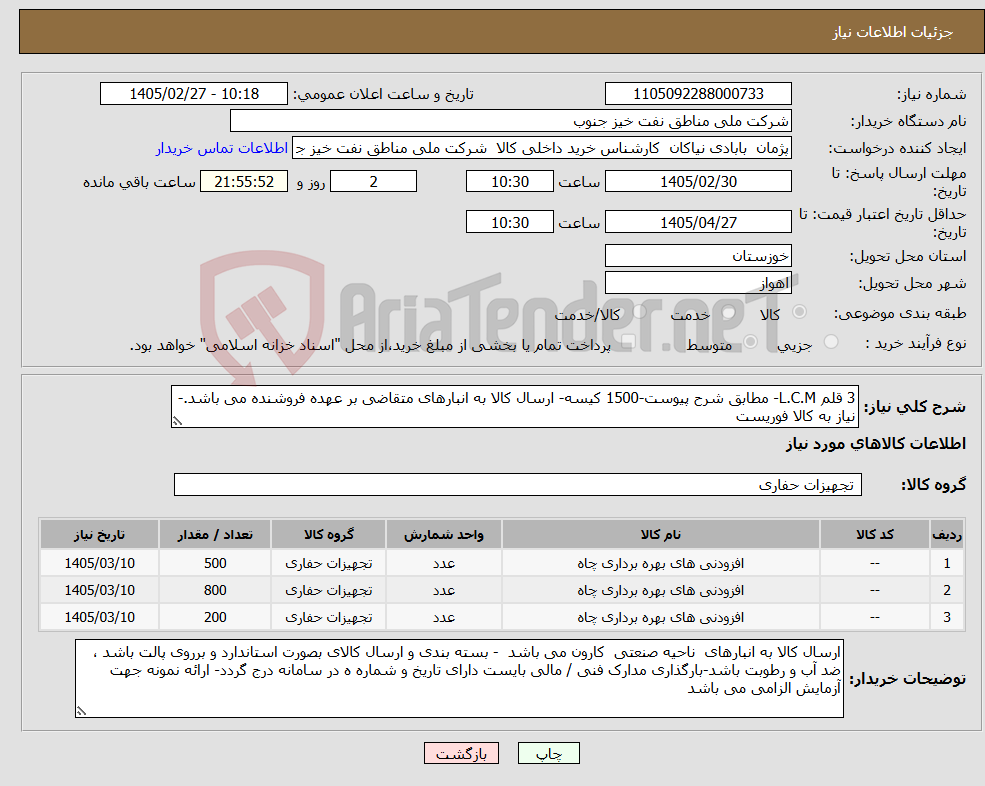Screen dimensions: 985x786
Task: Click the تعداد / مقدار column header
Action: 215,535
